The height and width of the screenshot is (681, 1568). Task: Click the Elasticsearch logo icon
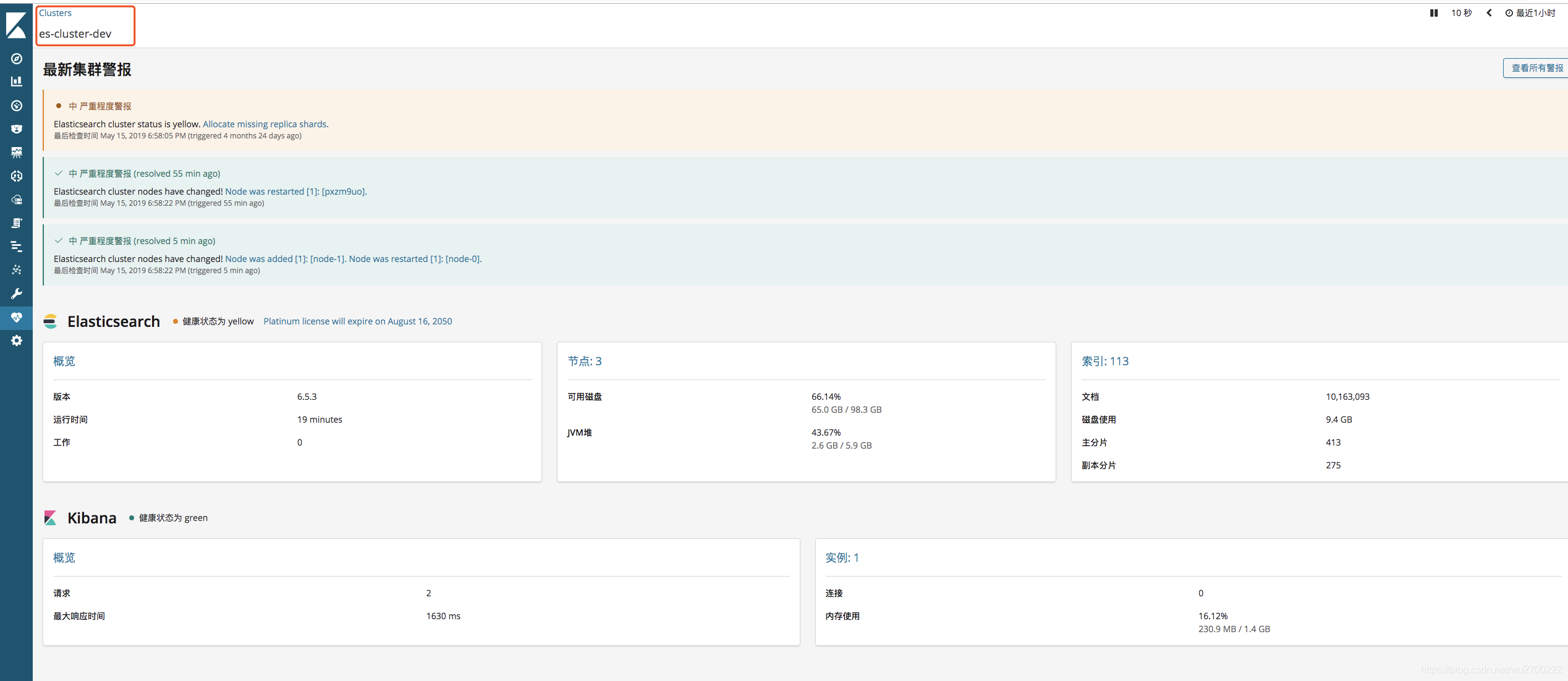pos(51,321)
